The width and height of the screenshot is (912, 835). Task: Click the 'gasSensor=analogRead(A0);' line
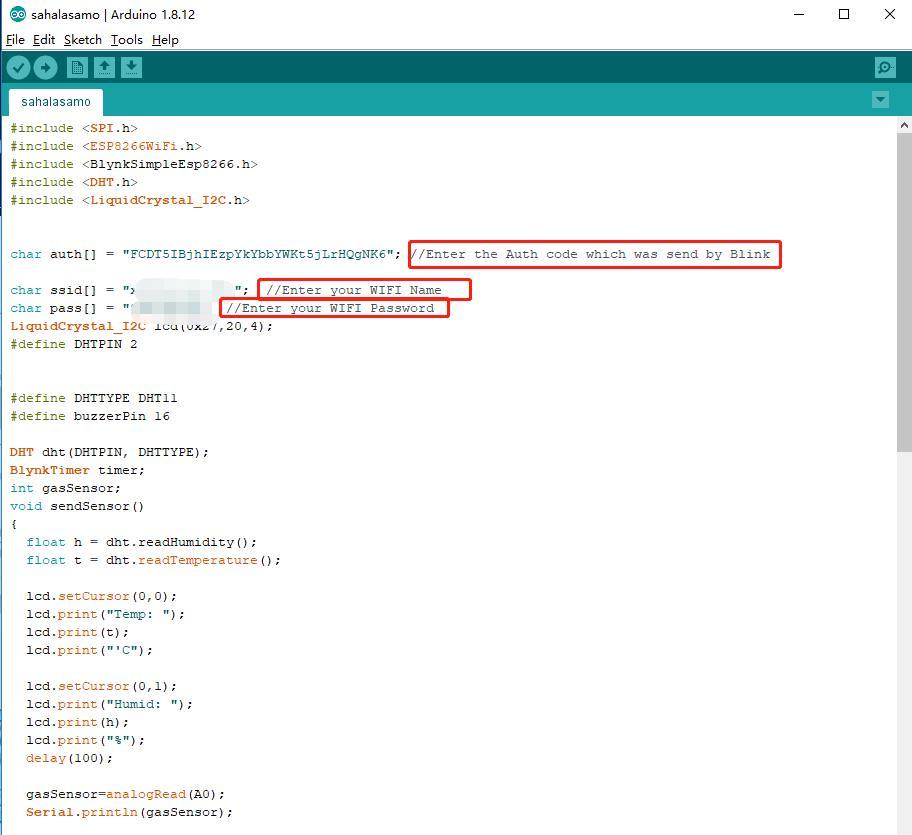(126, 795)
